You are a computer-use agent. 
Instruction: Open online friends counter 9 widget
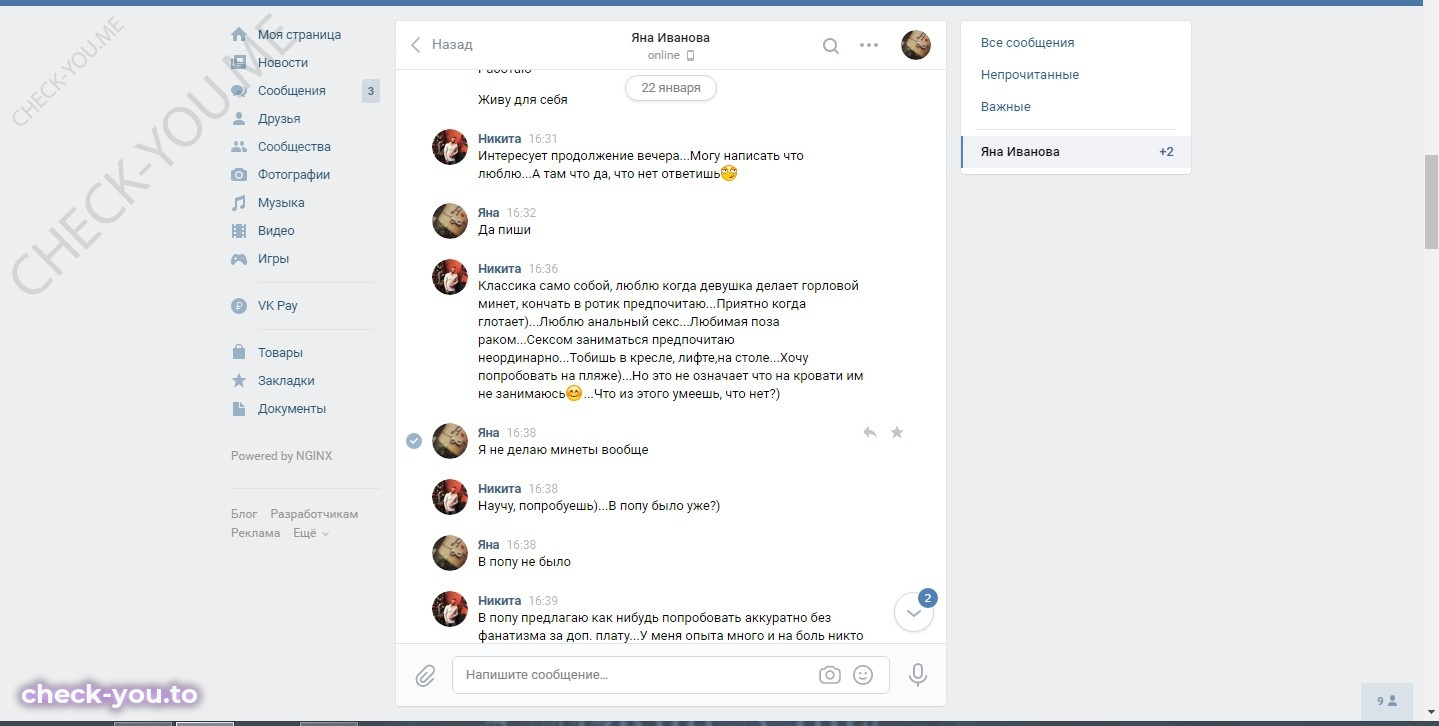click(x=1386, y=701)
